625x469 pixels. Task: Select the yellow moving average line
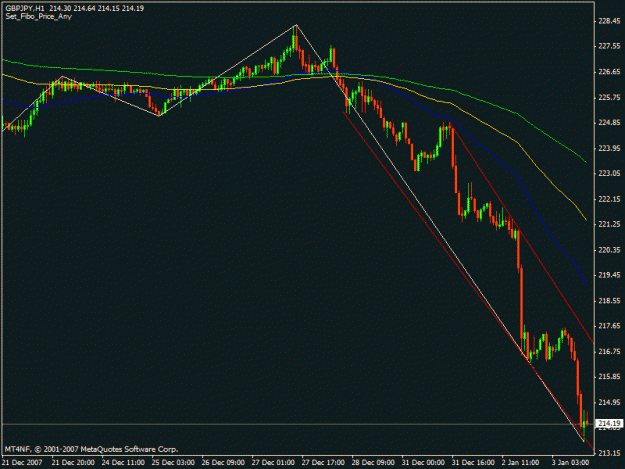518,143
